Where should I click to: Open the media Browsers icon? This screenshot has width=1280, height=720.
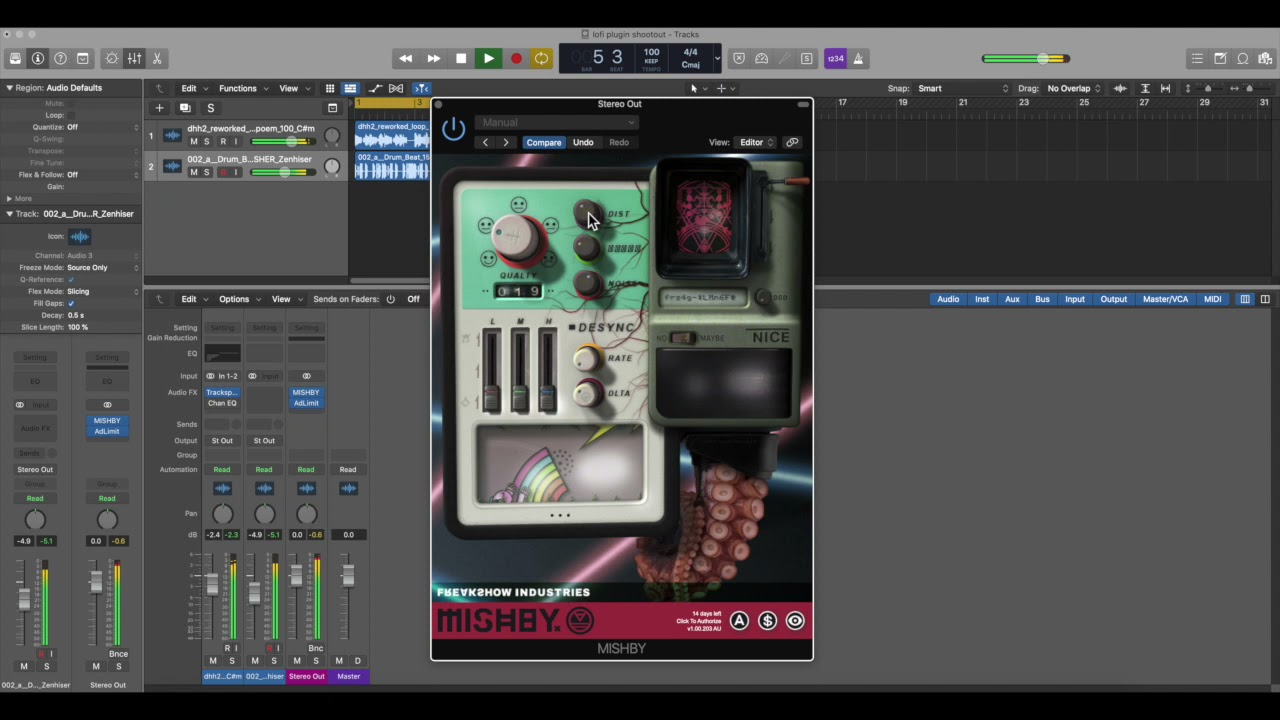[1265, 59]
